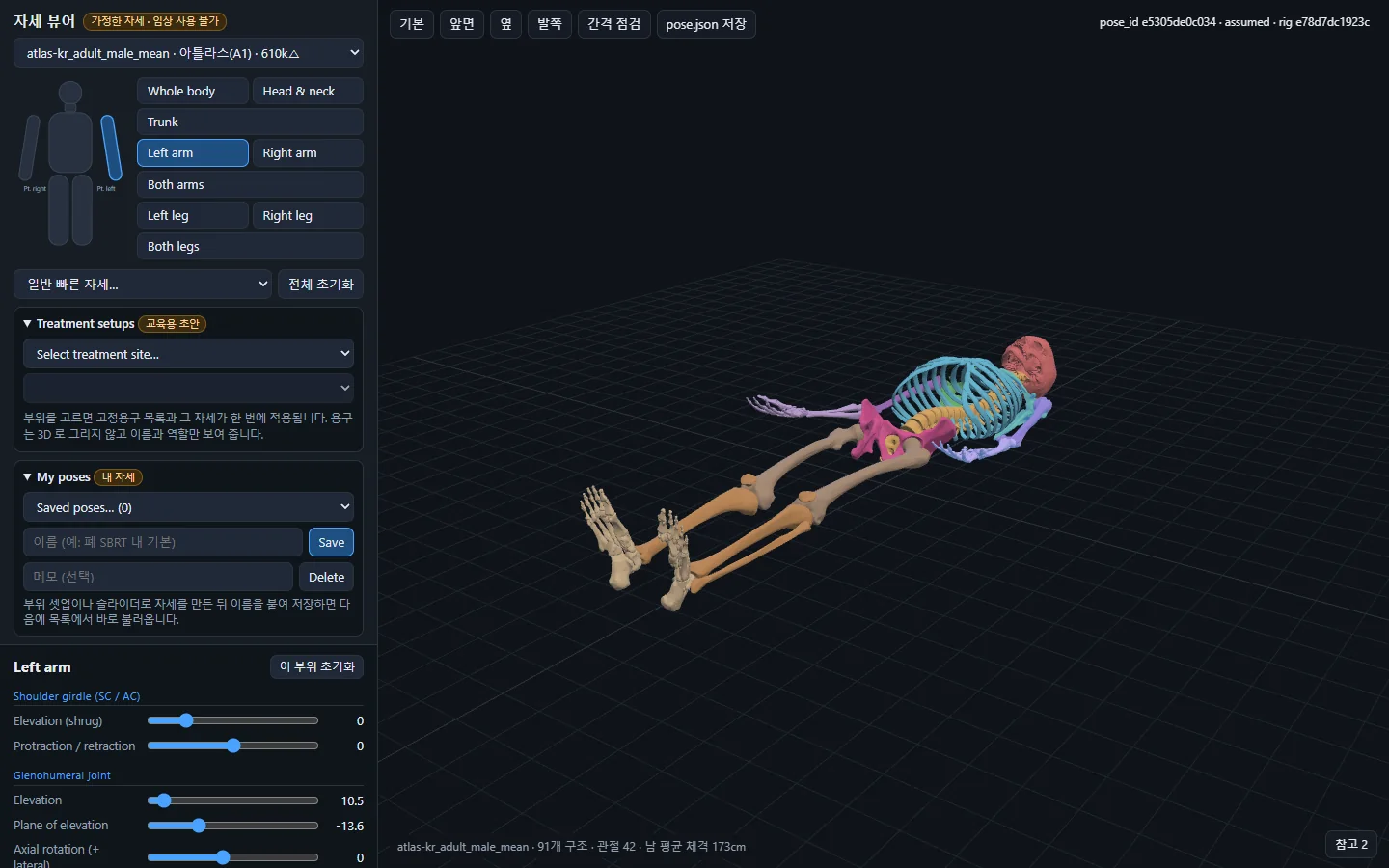
Task: Choose the Left arm region
Action: tap(193, 152)
